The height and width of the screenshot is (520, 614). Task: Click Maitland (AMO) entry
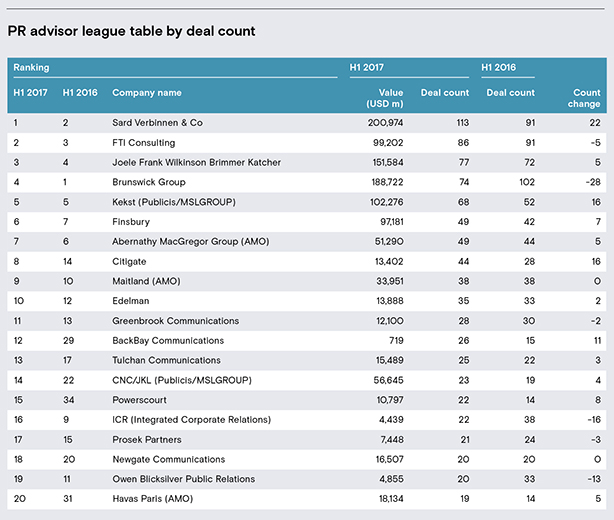point(146,281)
